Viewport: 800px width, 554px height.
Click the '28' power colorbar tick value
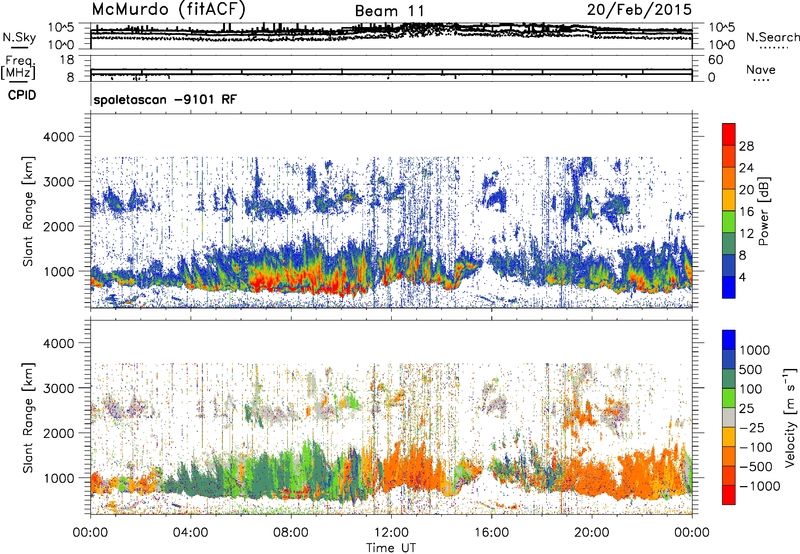click(x=746, y=146)
